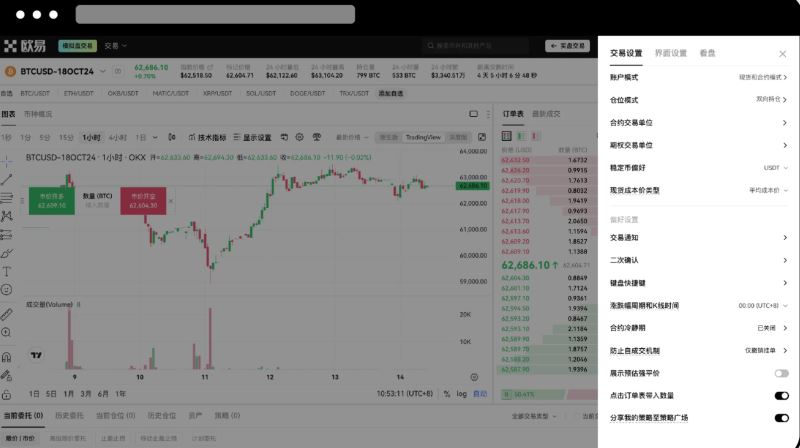Select the ruler measure tool
This screenshot has width=800, height=448.
(7, 314)
